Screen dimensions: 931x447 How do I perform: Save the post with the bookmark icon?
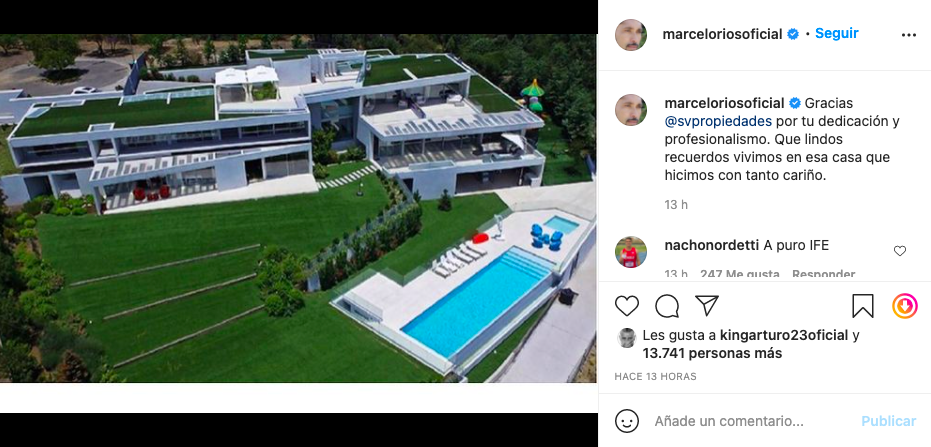pyautogui.click(x=863, y=306)
